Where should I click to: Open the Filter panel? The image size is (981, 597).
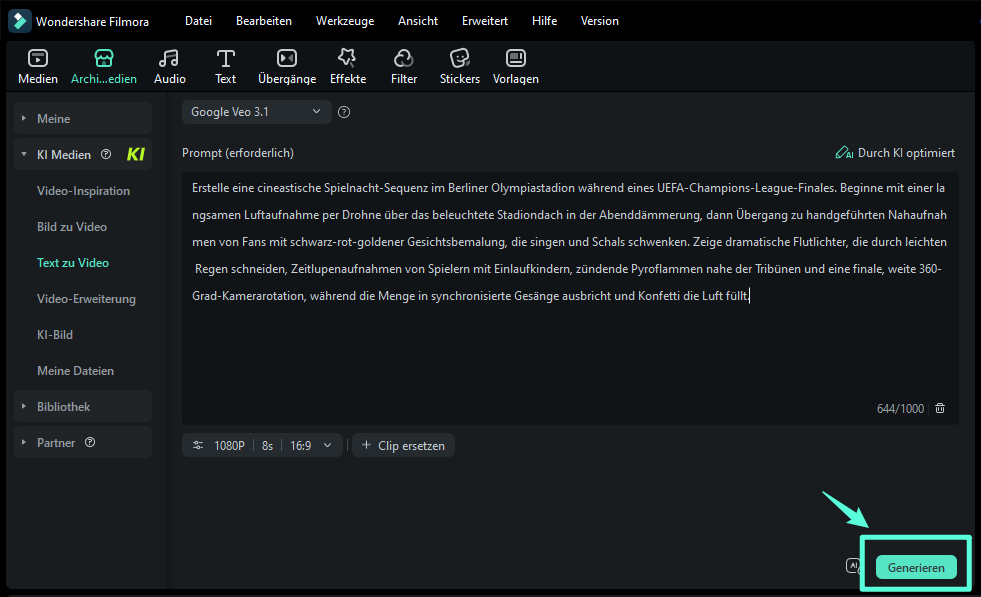(403, 65)
